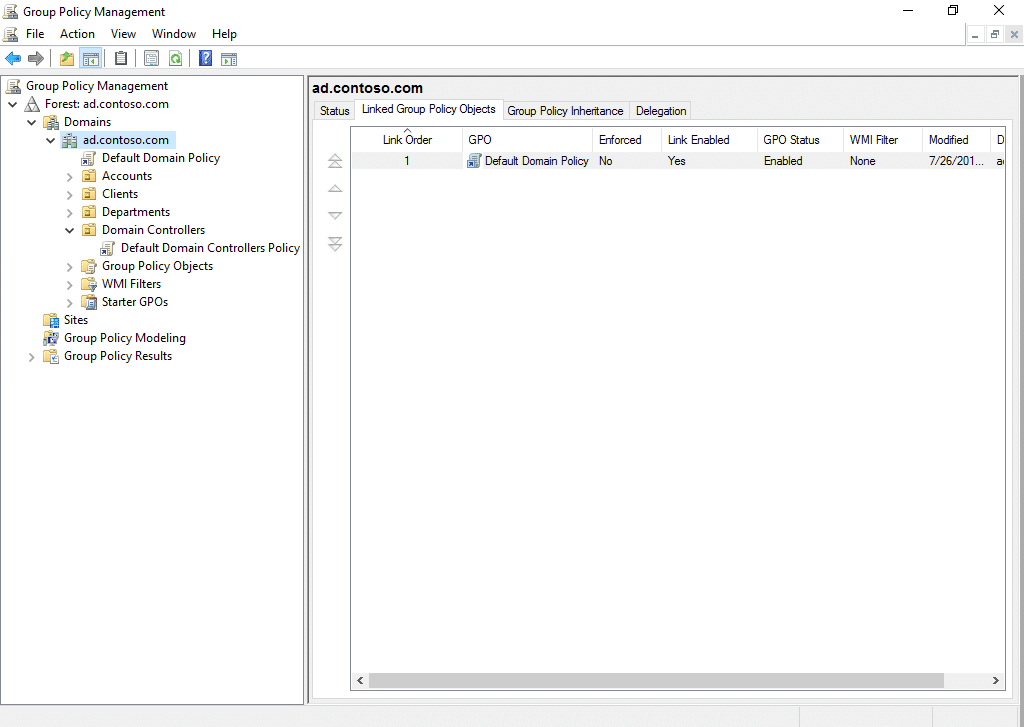Collapse the Domain Controllers OU

point(69,230)
